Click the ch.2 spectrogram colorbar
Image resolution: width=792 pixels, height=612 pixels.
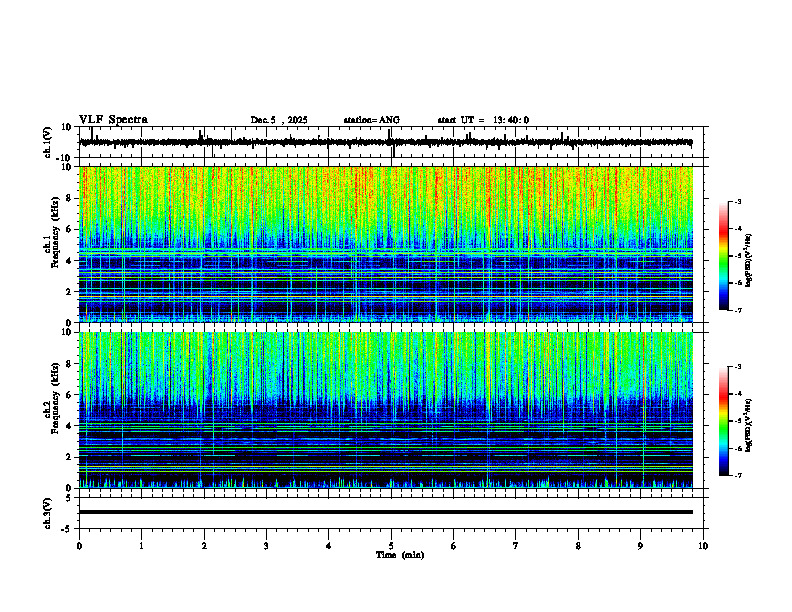tap(723, 421)
